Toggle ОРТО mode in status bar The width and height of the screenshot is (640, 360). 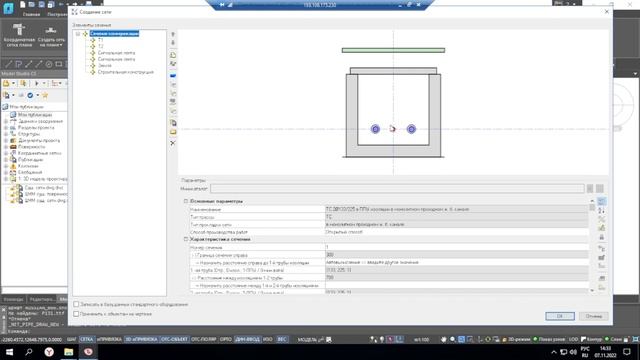[226, 339]
